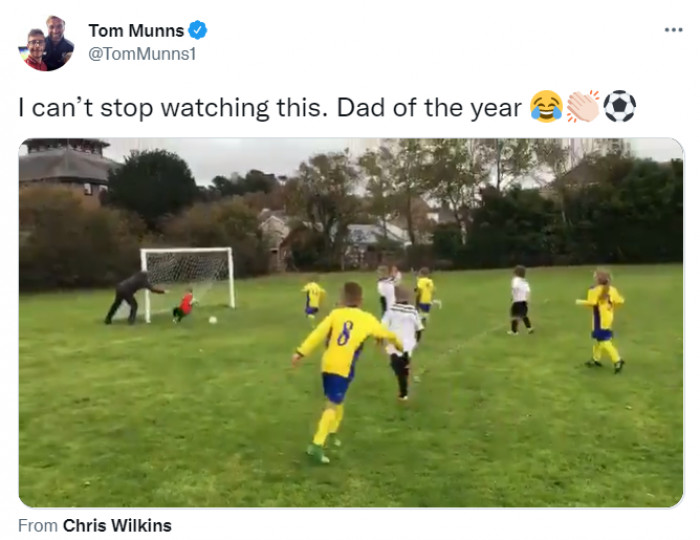Click the soccer ball near the goal

(x=213, y=320)
